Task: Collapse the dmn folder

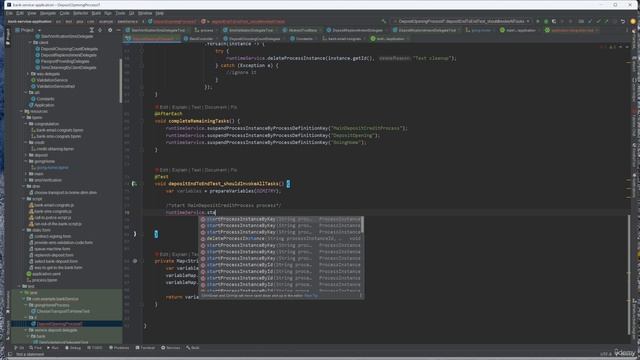Action: pyautogui.click(x=24, y=187)
